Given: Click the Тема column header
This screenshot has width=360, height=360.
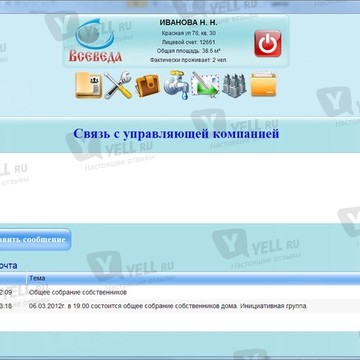Looking at the screenshot, I should 37,278.
